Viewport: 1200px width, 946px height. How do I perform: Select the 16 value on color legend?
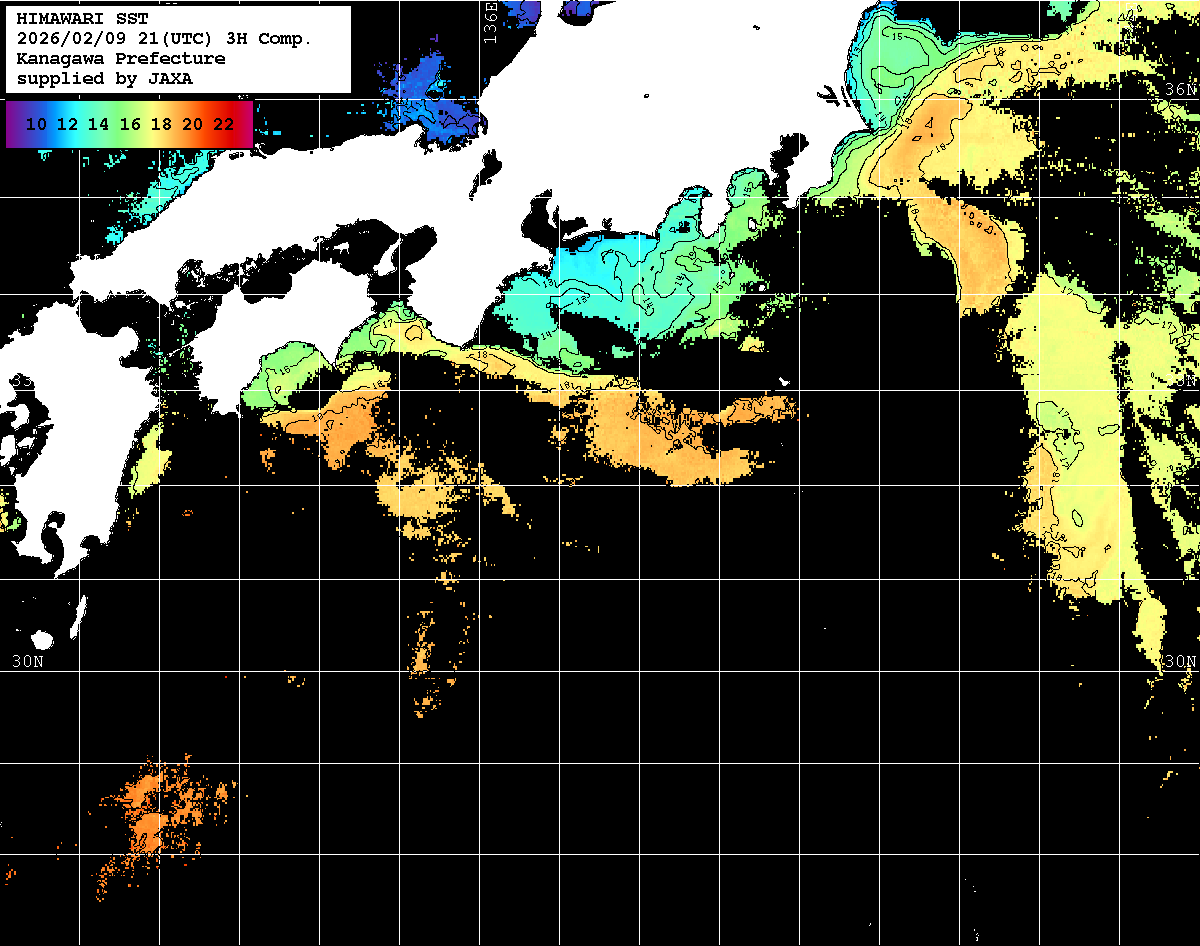tap(130, 124)
